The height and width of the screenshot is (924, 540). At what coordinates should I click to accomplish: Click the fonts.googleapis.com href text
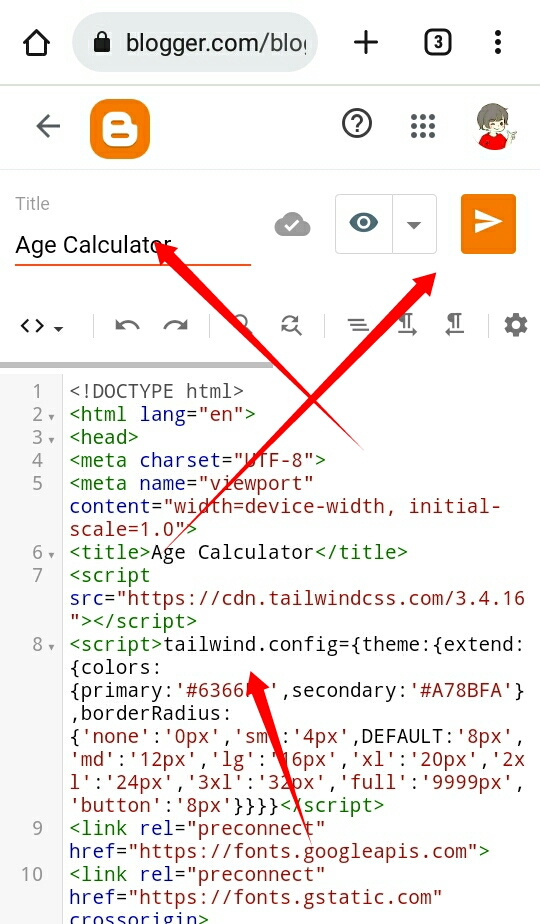click(302, 852)
